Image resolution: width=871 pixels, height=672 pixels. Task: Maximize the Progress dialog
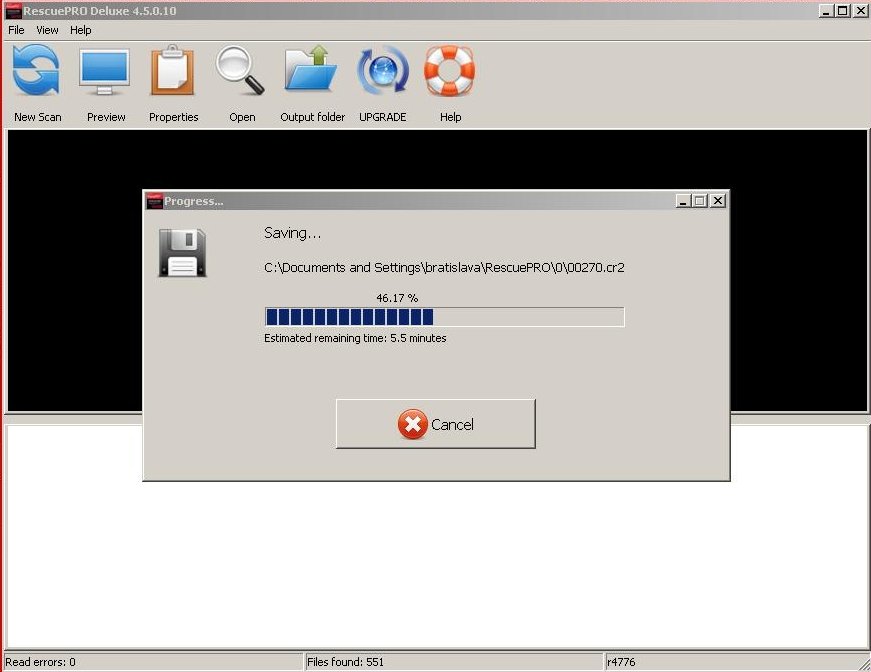pos(700,201)
